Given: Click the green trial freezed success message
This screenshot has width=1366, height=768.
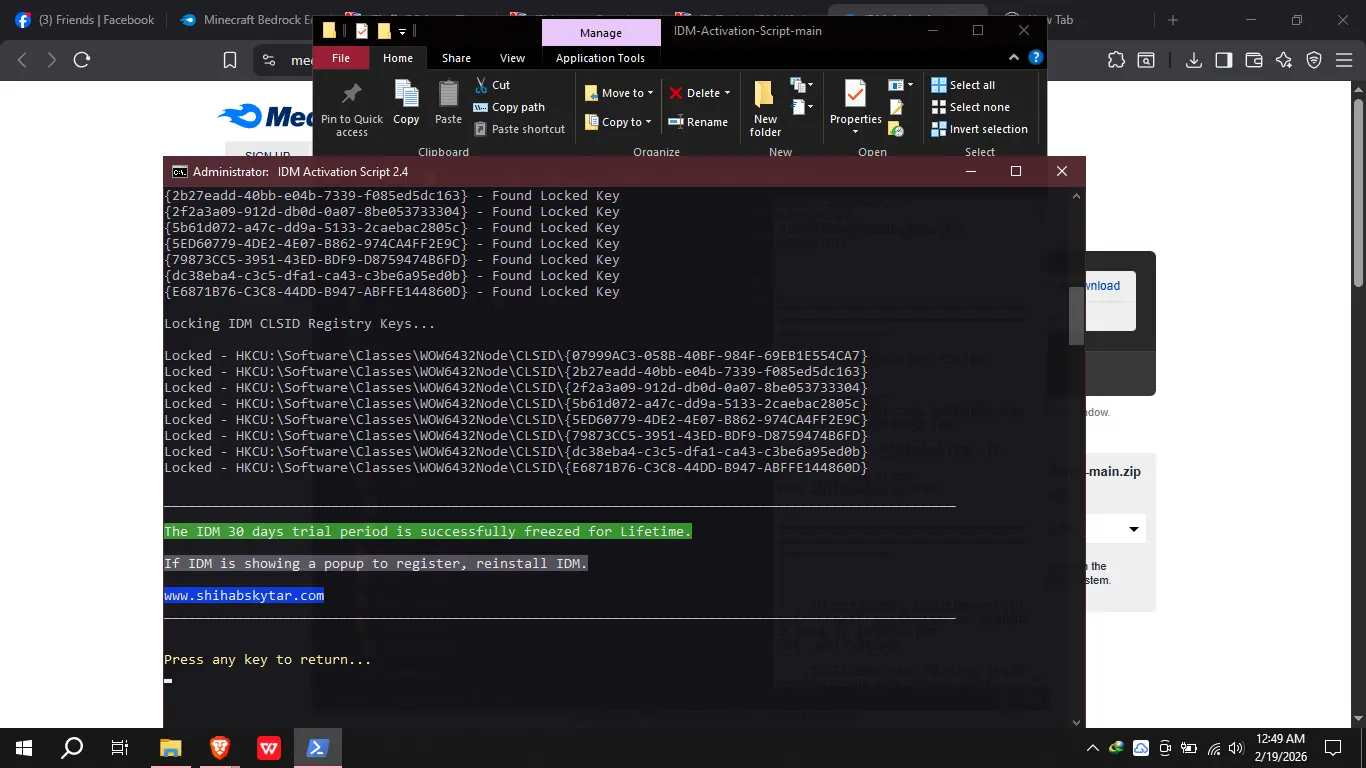Looking at the screenshot, I should pyautogui.click(x=428, y=532).
